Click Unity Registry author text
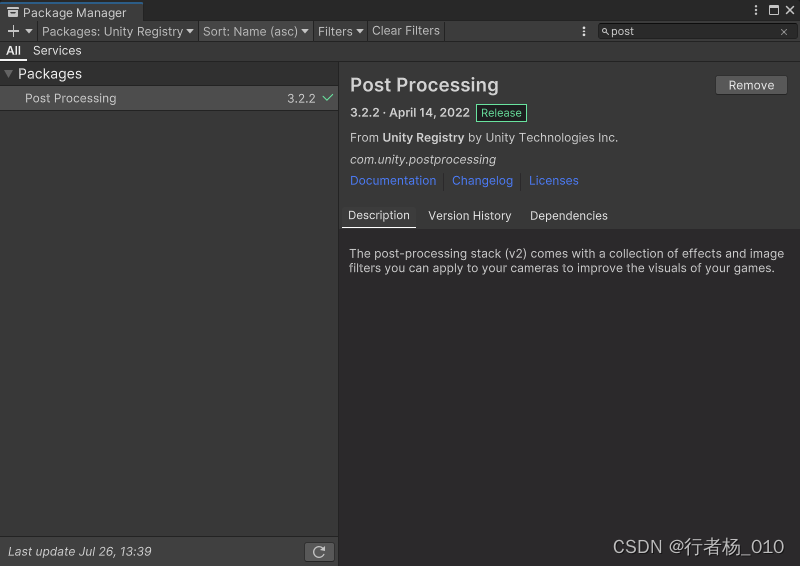This screenshot has height=566, width=800. pos(423,138)
